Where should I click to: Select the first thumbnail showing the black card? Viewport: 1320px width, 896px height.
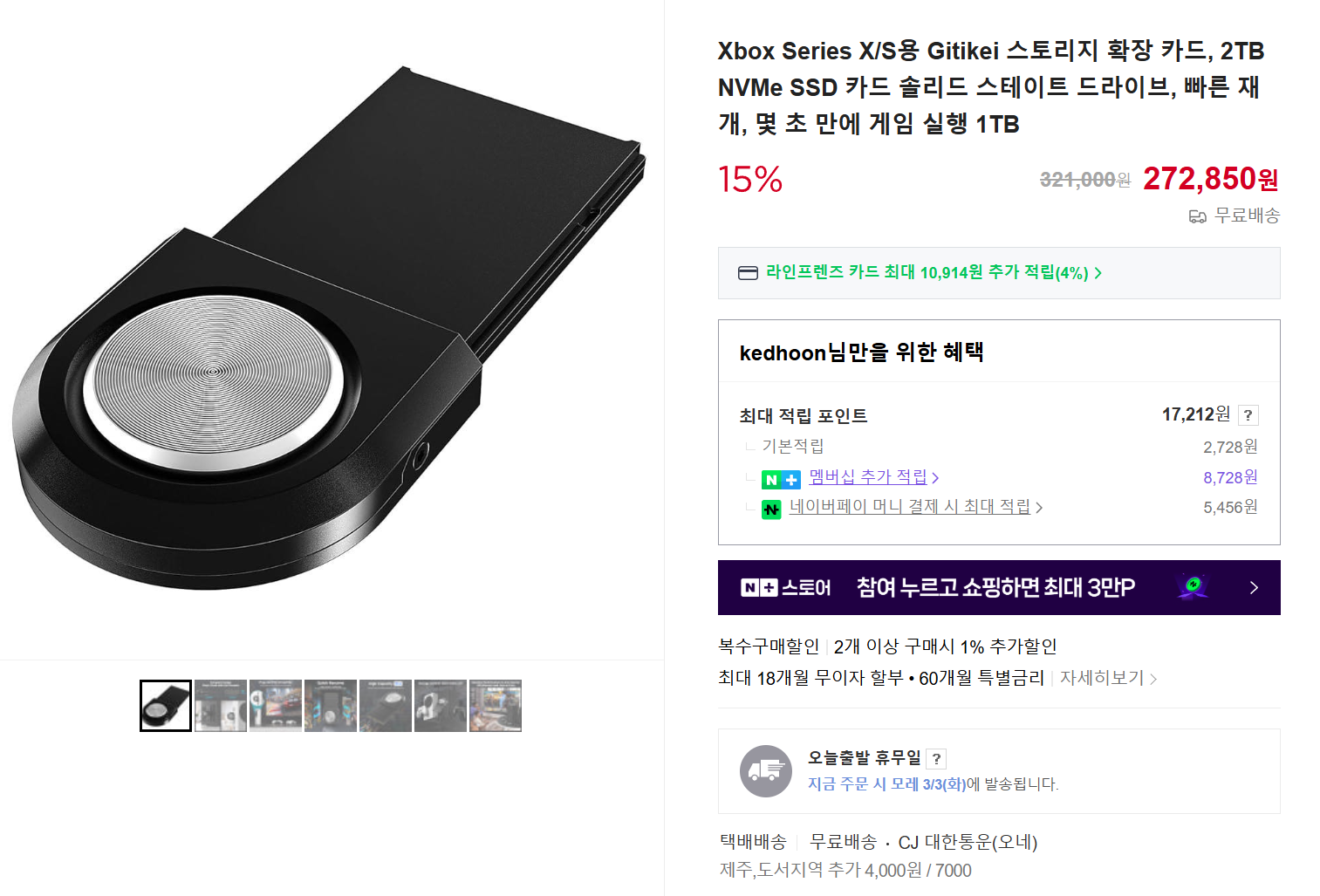[x=166, y=706]
